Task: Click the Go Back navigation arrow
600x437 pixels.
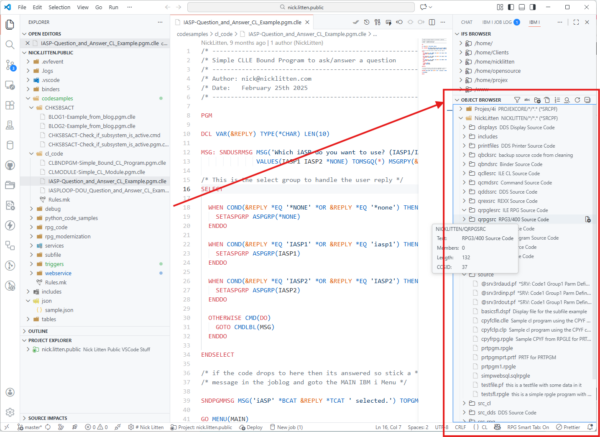Action: [x=168, y=7]
